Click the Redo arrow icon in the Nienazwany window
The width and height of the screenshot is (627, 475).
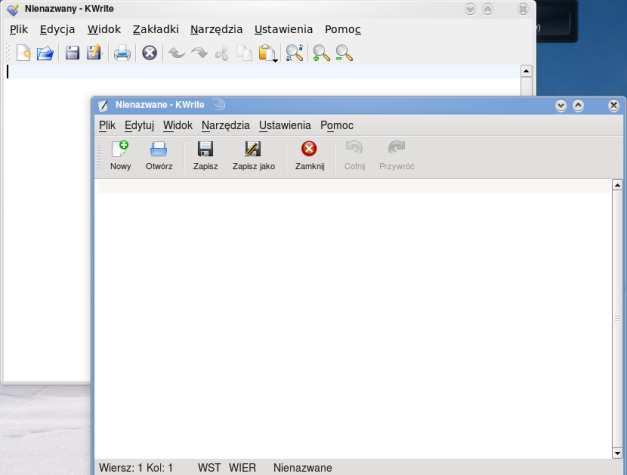coord(199,53)
